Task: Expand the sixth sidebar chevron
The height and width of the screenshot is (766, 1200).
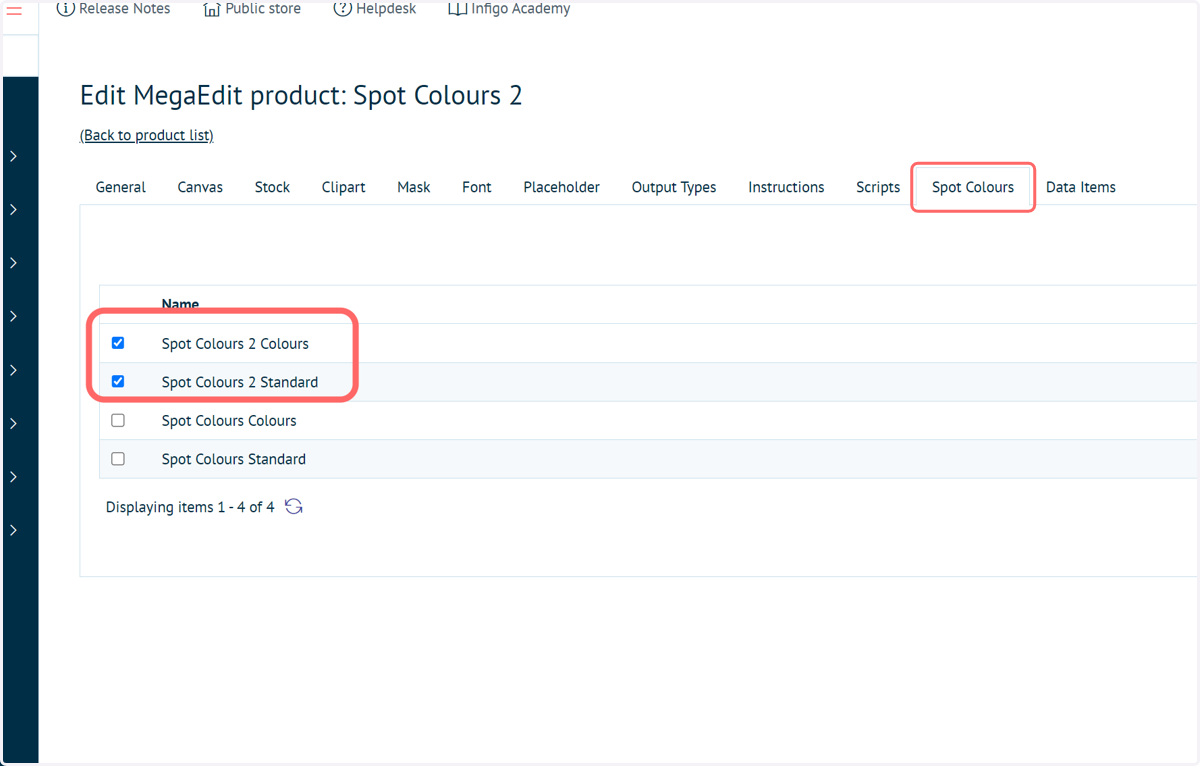Action: coord(13,423)
